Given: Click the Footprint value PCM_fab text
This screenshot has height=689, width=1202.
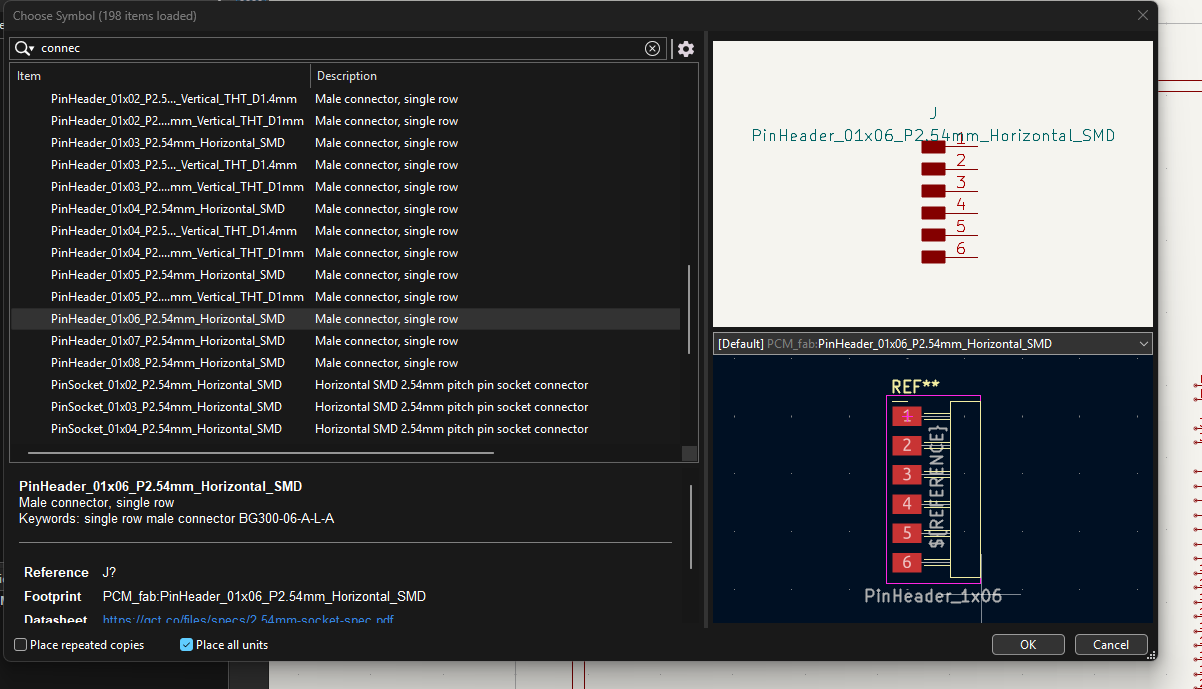Looking at the screenshot, I should [264, 596].
